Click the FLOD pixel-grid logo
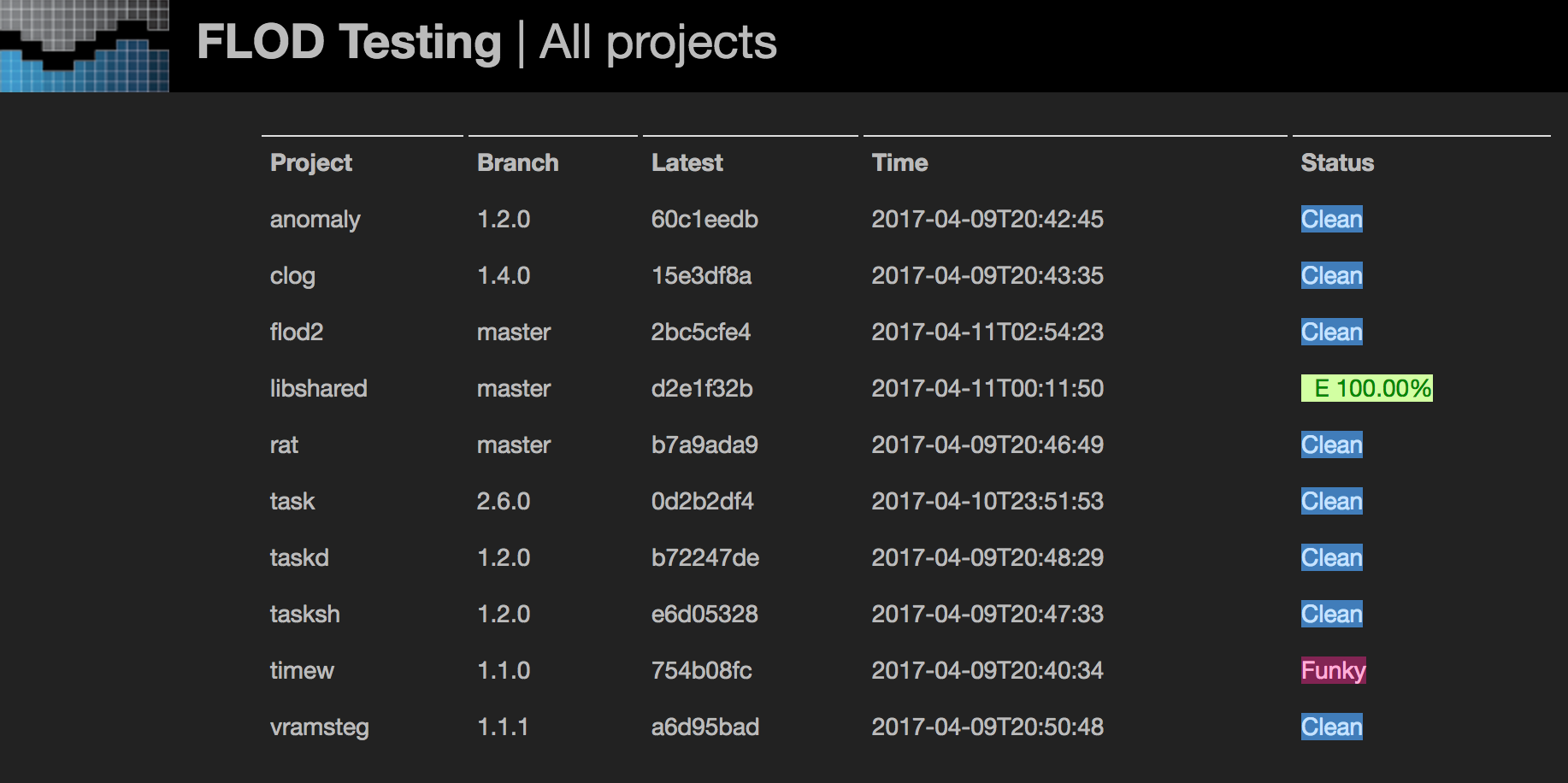Viewport: 1568px width, 783px height. tap(85, 46)
